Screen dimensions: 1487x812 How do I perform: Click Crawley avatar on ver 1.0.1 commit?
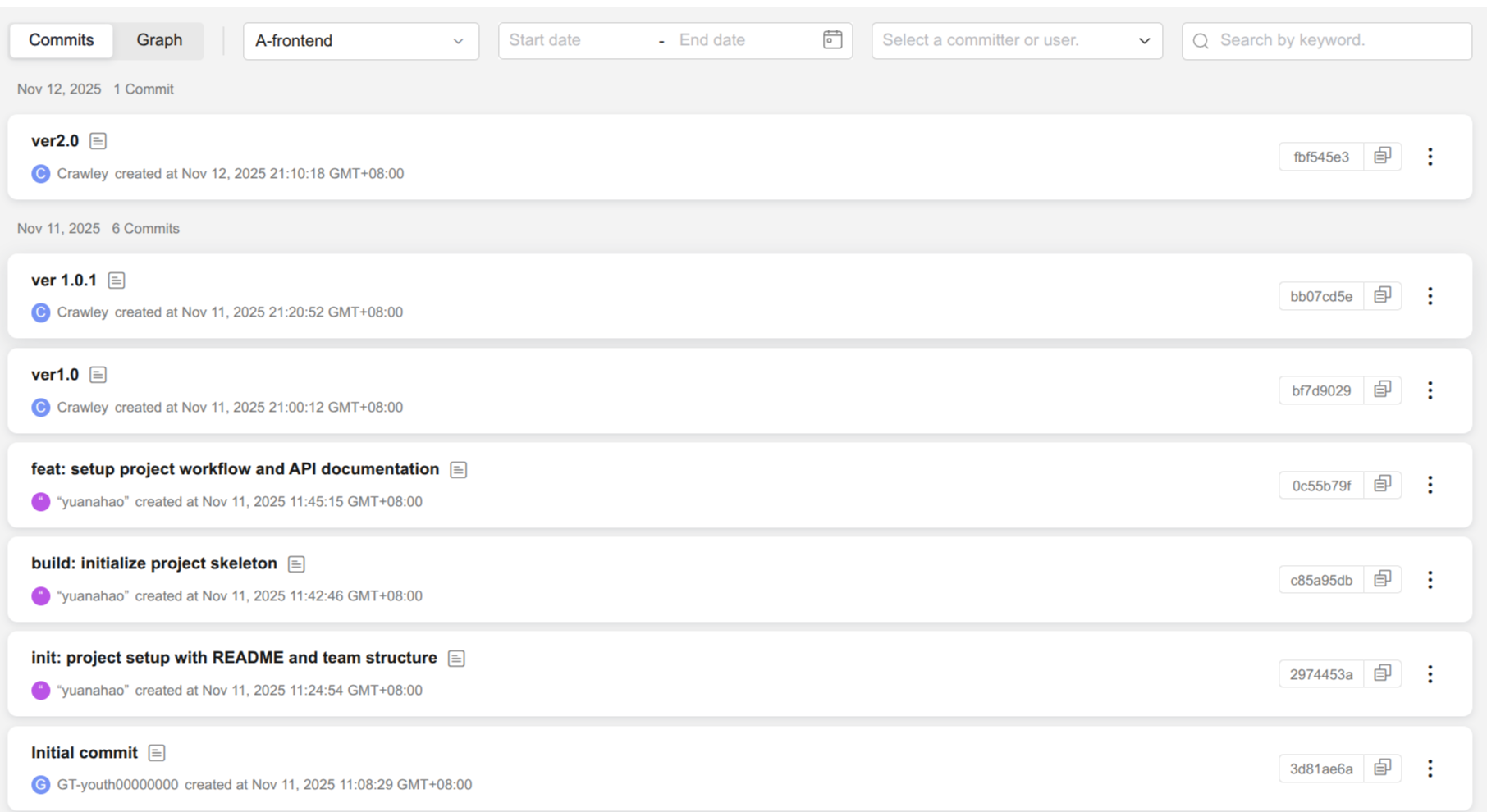(41, 312)
